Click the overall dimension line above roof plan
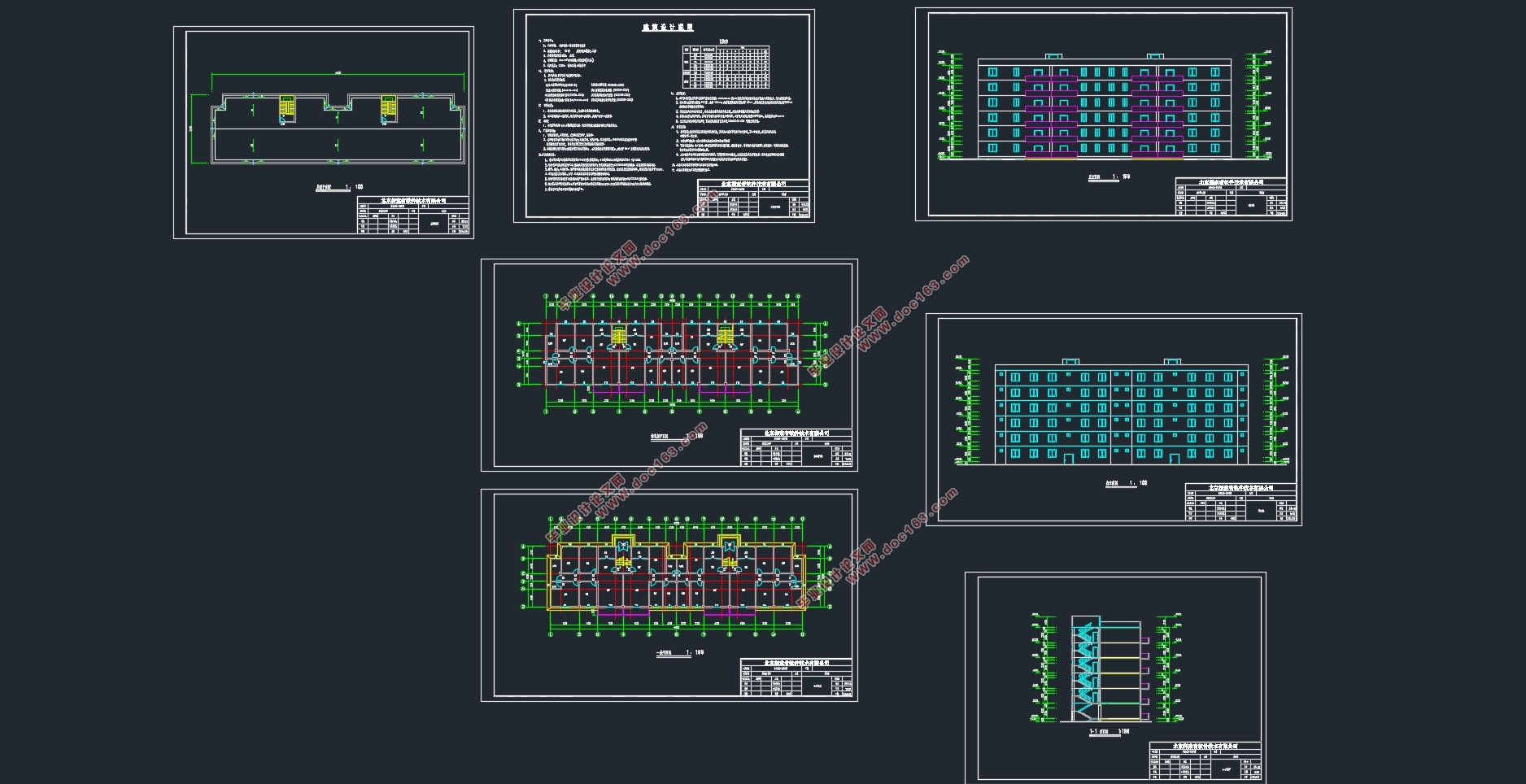This screenshot has height=784, width=1526. point(338,75)
